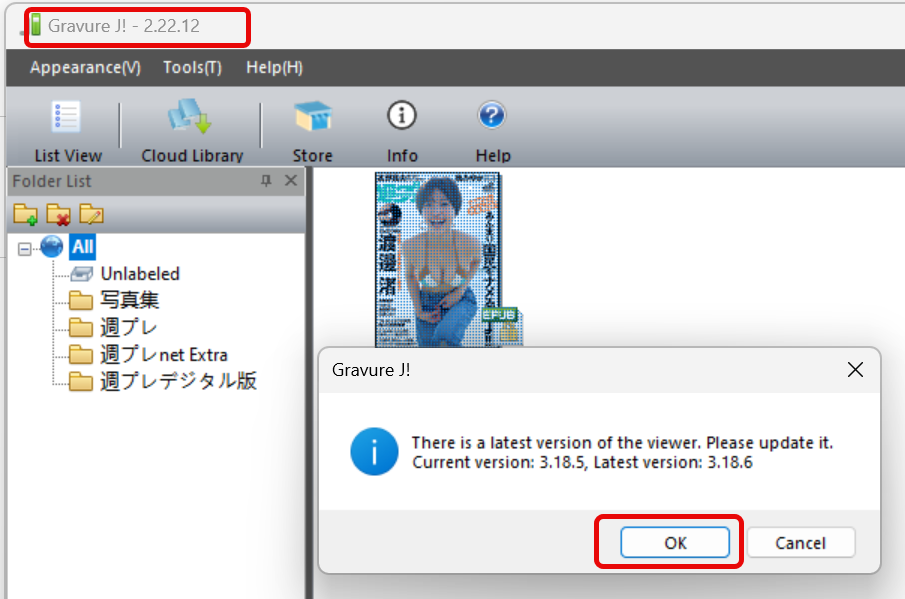Click the Gravure J! app icon in title bar
The width and height of the screenshot is (905, 599).
[x=36, y=25]
